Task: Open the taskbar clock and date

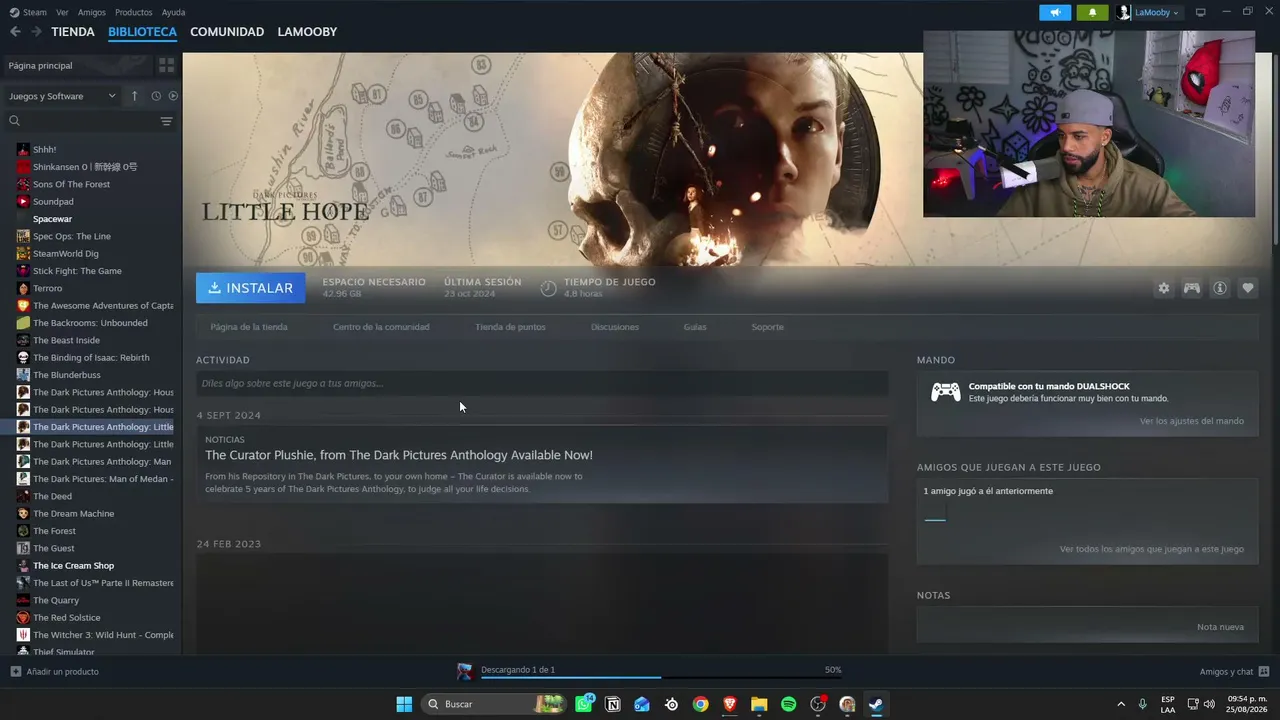Action: pyautogui.click(x=1247, y=704)
